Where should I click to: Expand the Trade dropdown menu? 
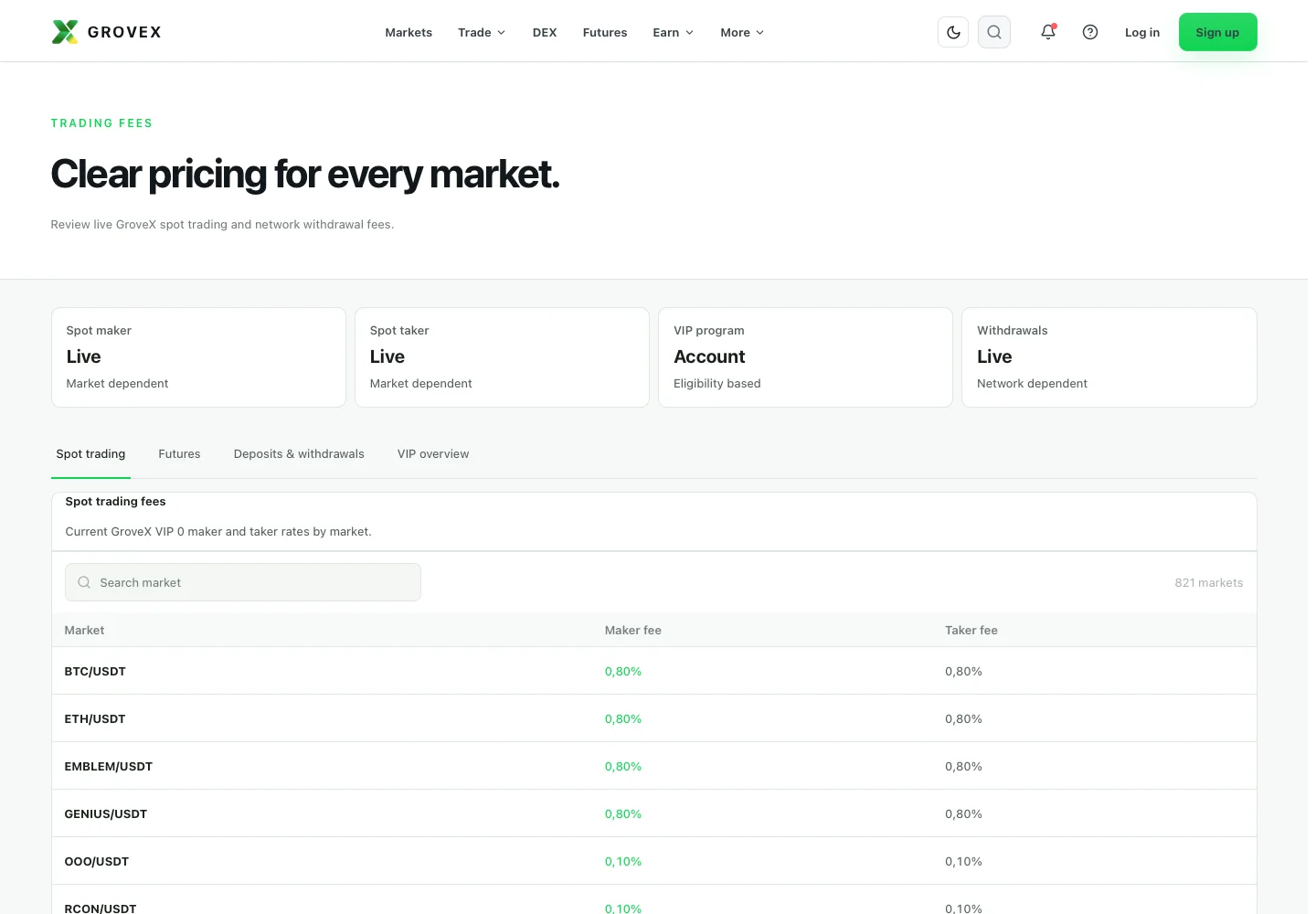482,32
